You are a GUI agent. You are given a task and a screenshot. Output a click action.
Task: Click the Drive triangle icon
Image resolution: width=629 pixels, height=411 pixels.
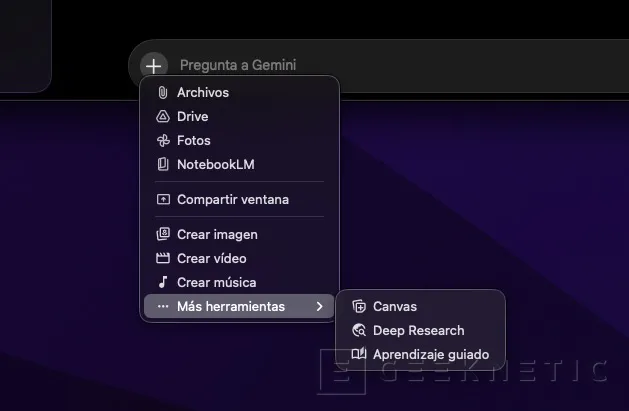[163, 116]
